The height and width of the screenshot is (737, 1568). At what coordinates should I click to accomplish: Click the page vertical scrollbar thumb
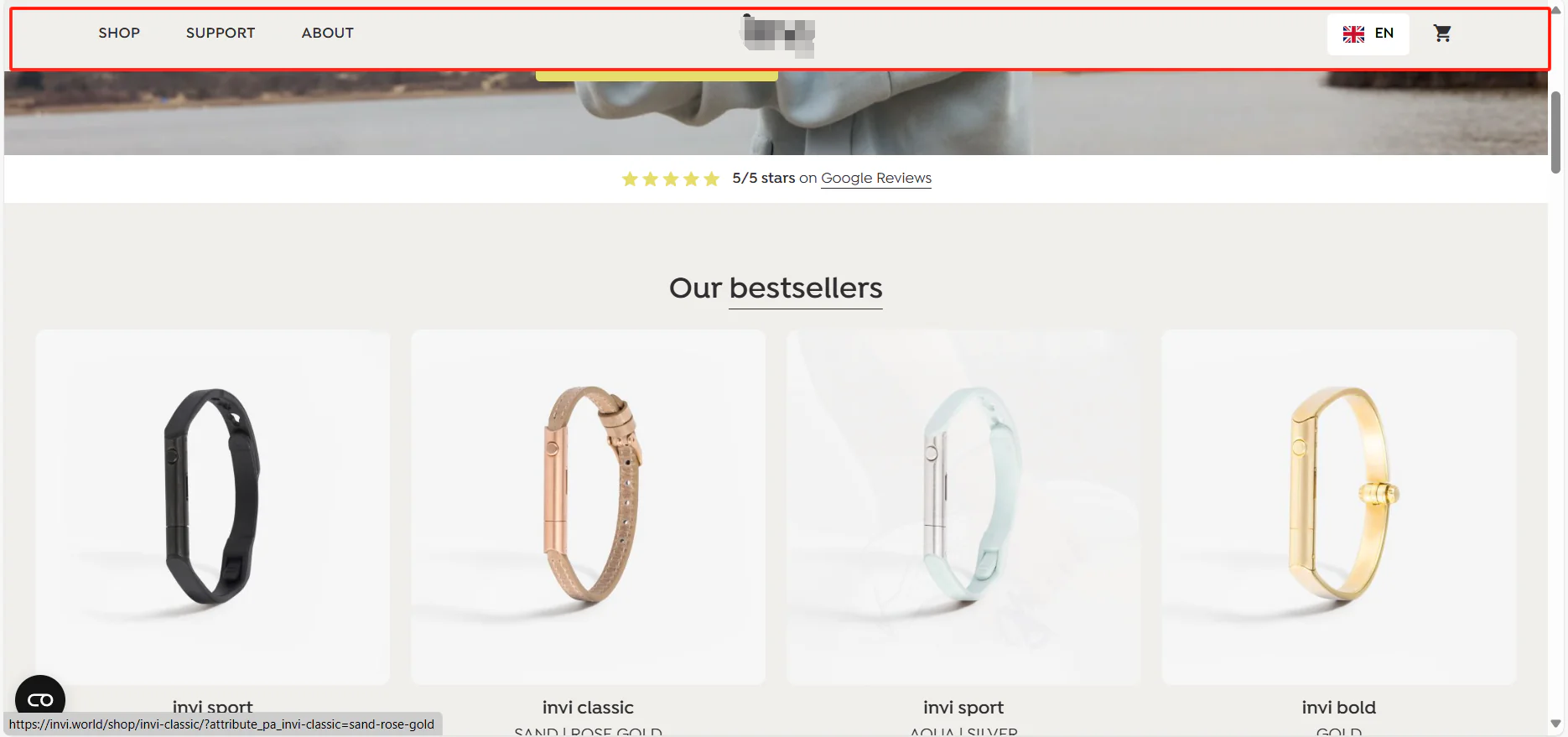1556,132
